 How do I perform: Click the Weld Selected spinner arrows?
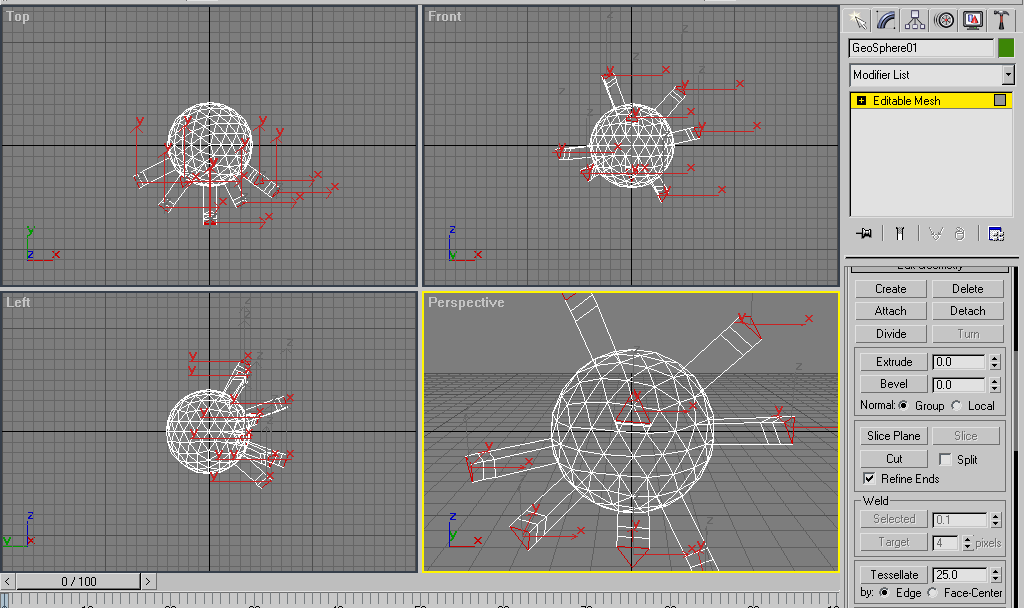(995, 520)
